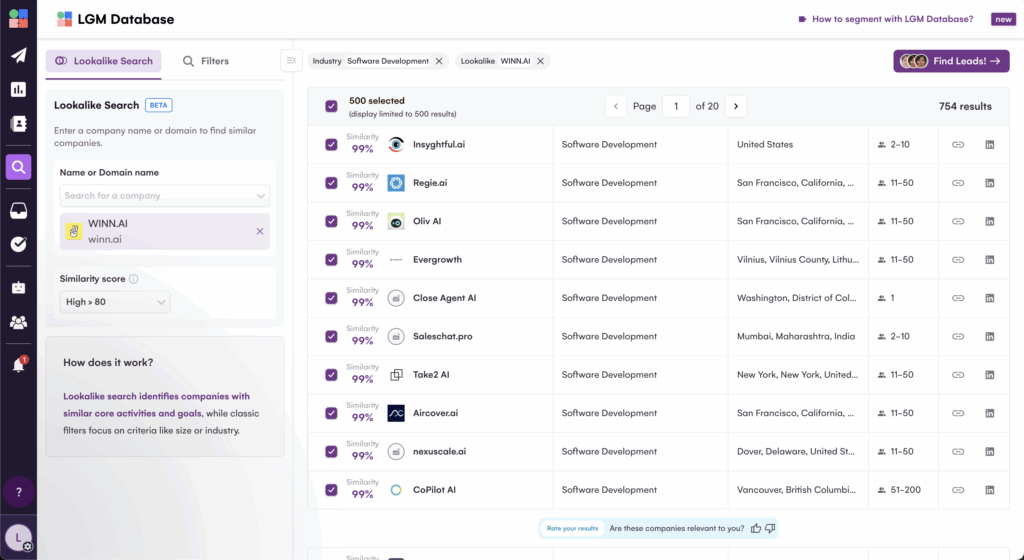Open the user profile avatar settings
This screenshot has width=1024, height=560.
pyautogui.click(x=18, y=538)
